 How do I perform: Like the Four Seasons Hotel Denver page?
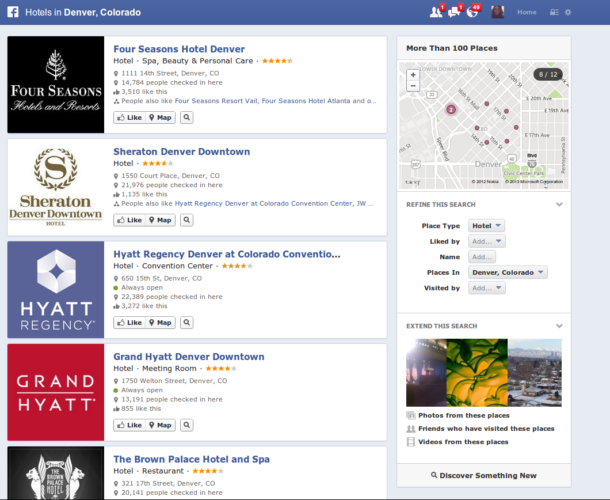(129, 117)
